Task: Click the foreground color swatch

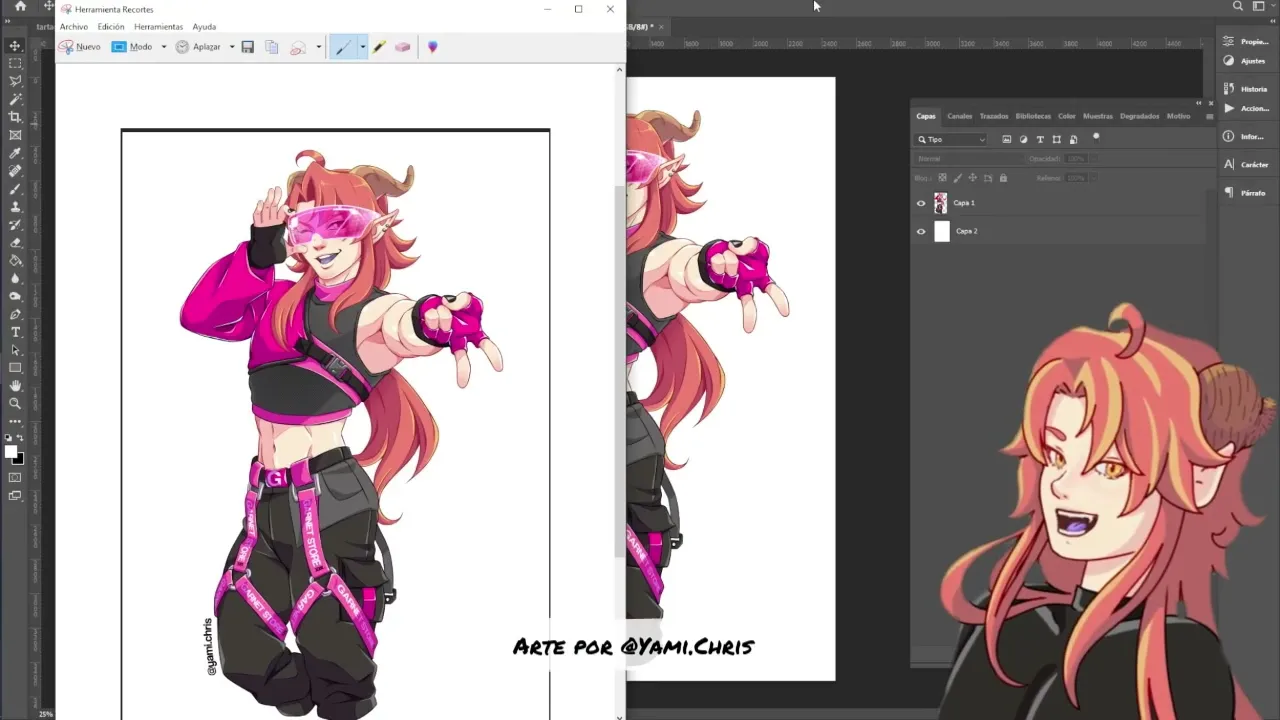Action: [x=11, y=452]
